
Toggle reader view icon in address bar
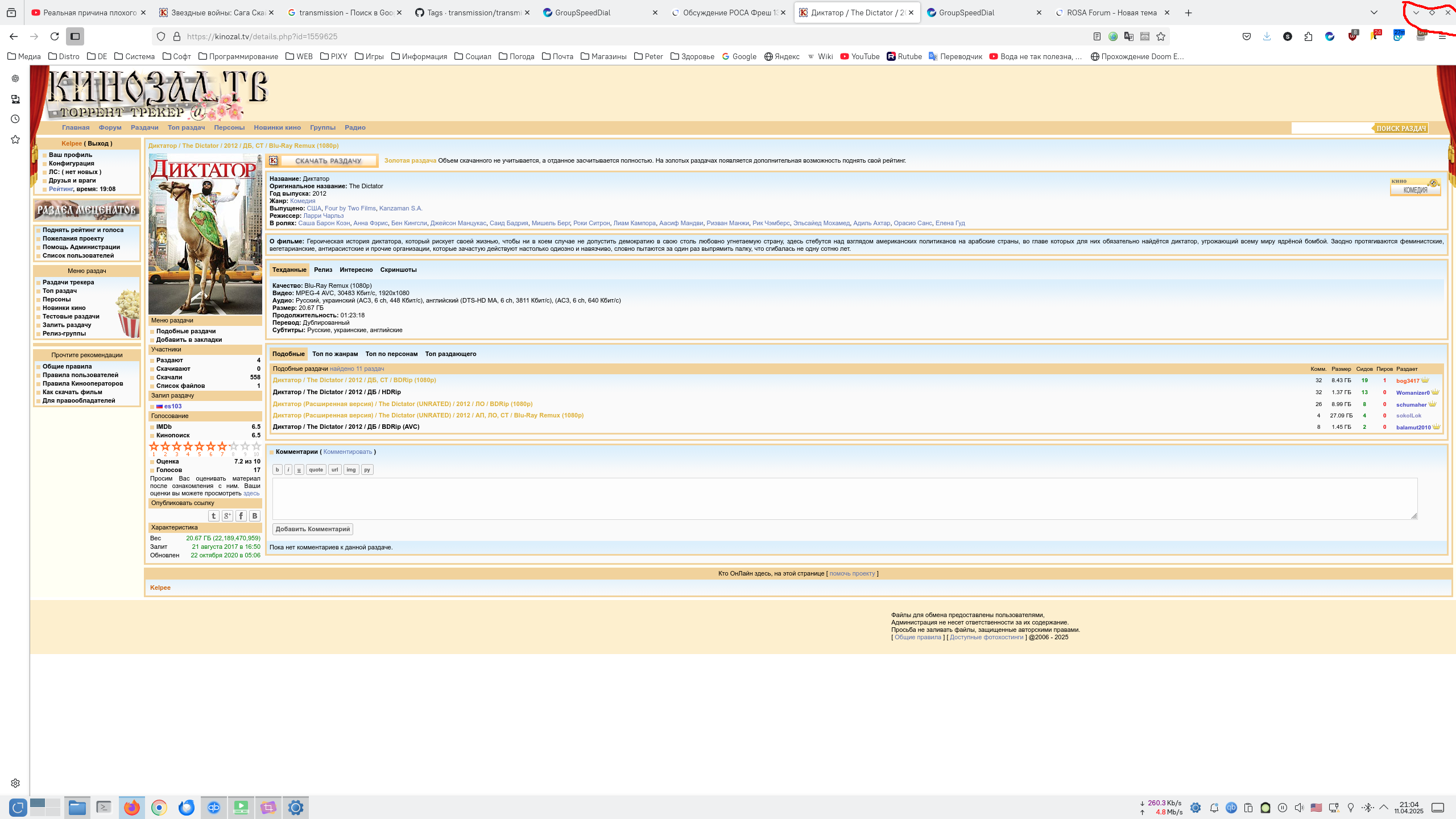(1097, 36)
